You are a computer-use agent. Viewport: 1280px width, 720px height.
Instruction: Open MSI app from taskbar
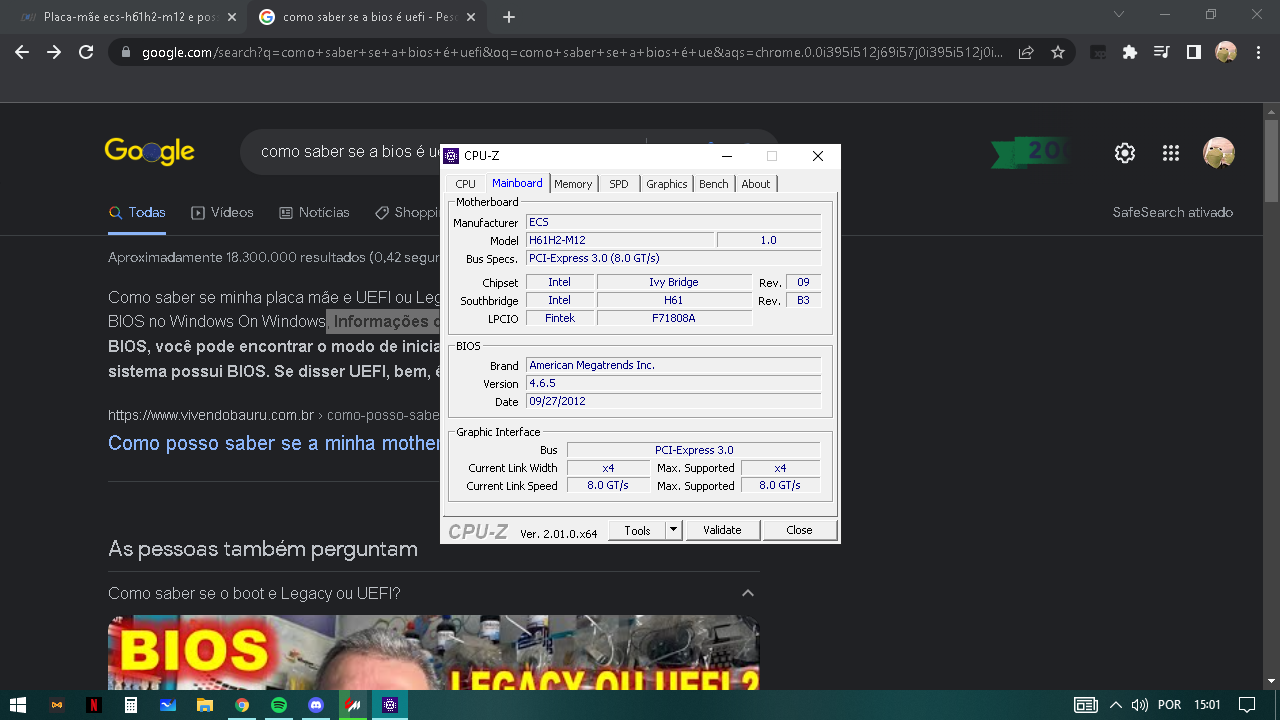pos(353,705)
